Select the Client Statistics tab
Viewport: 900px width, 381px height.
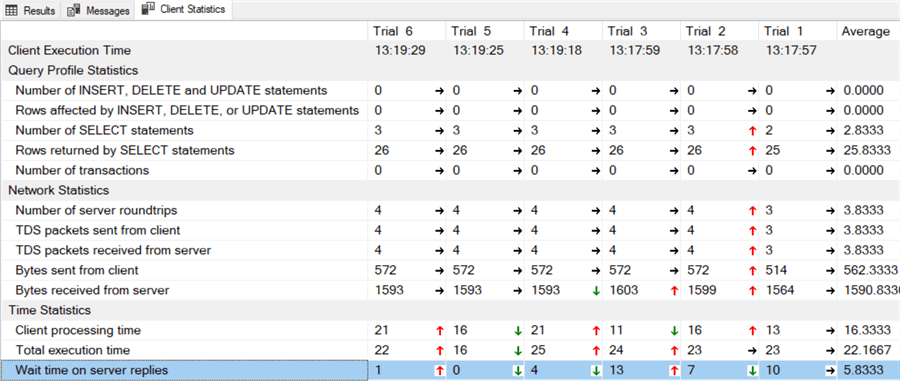point(184,10)
